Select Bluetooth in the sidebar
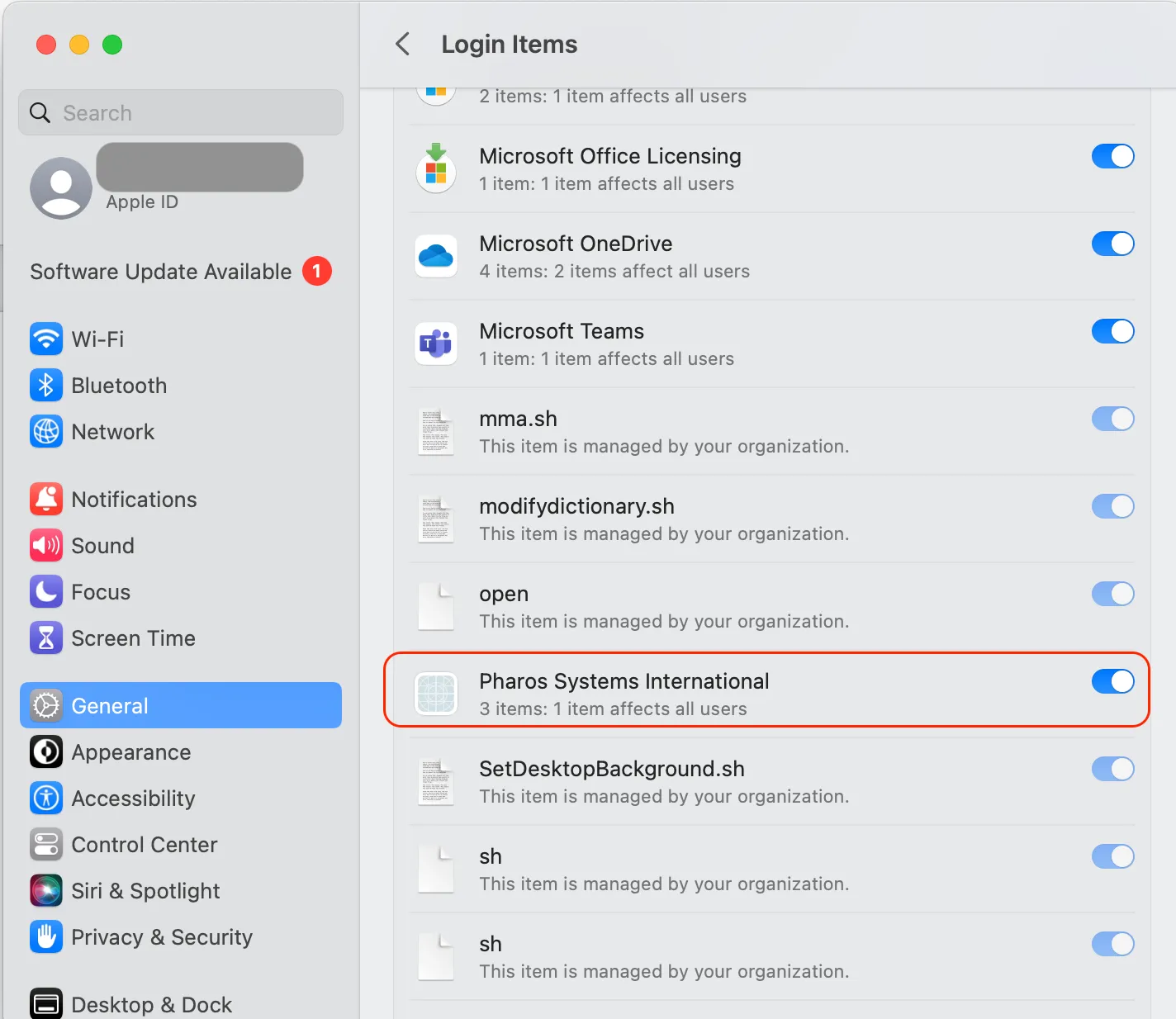Viewport: 1176px width, 1019px height. (x=180, y=385)
